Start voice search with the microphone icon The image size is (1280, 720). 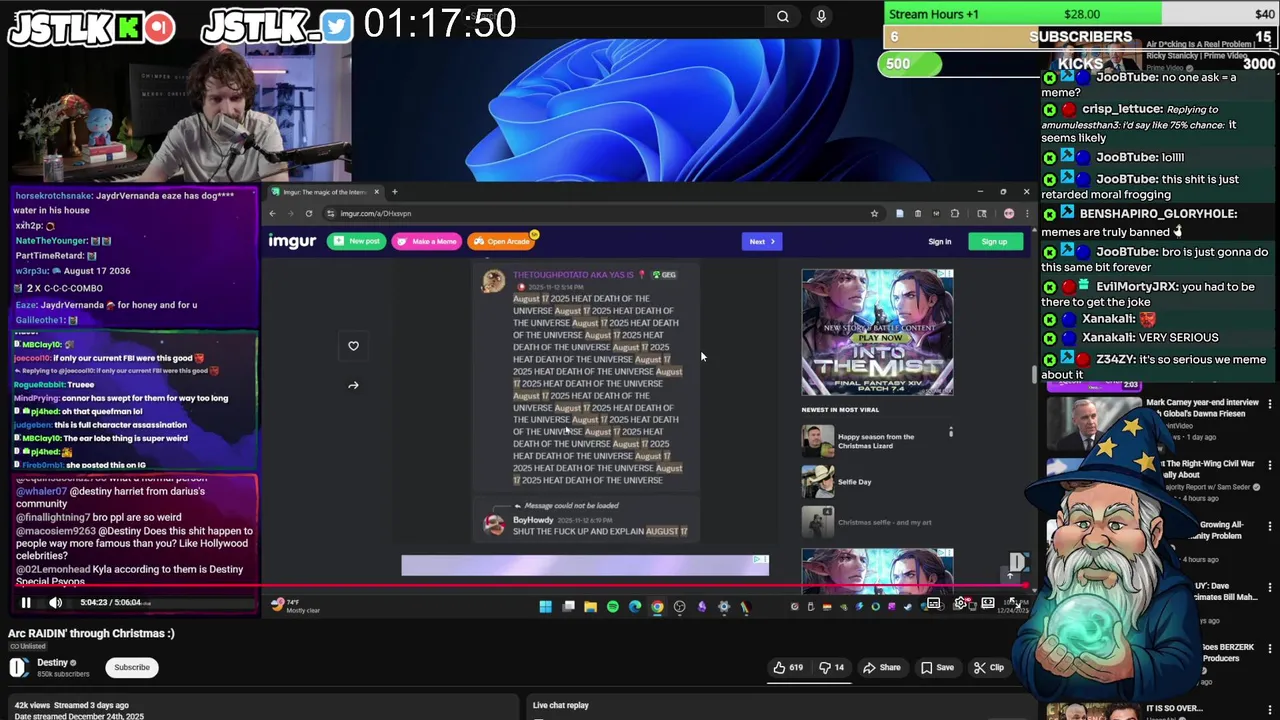821,16
